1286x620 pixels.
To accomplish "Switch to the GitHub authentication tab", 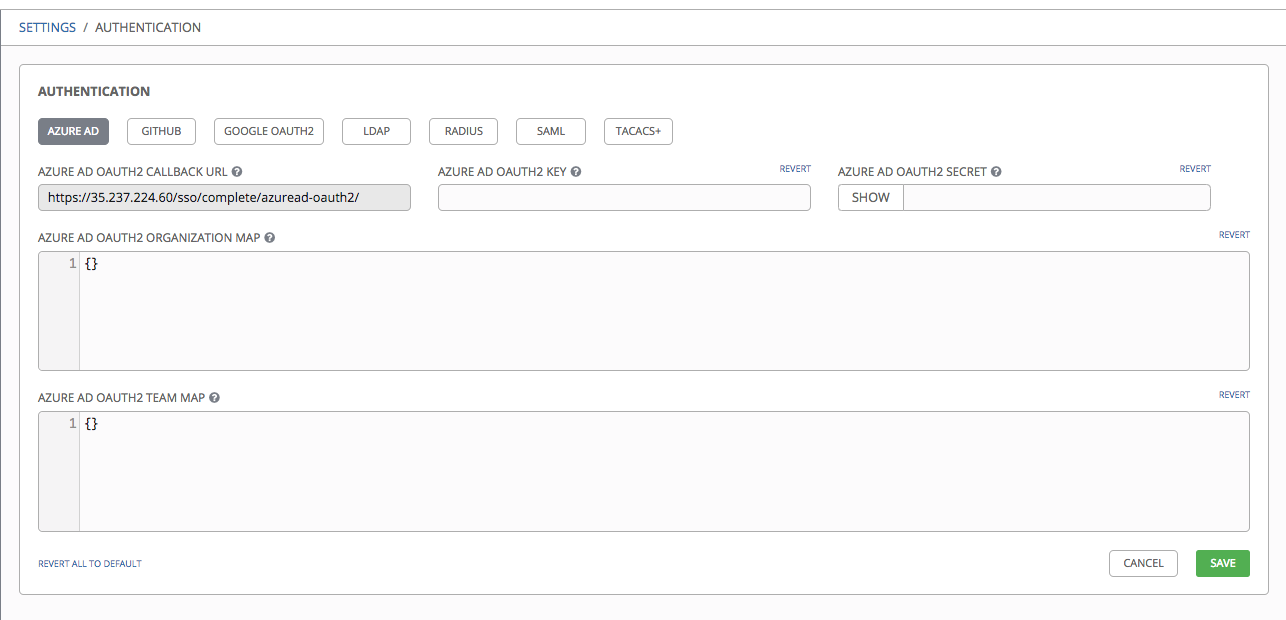I will click(161, 131).
